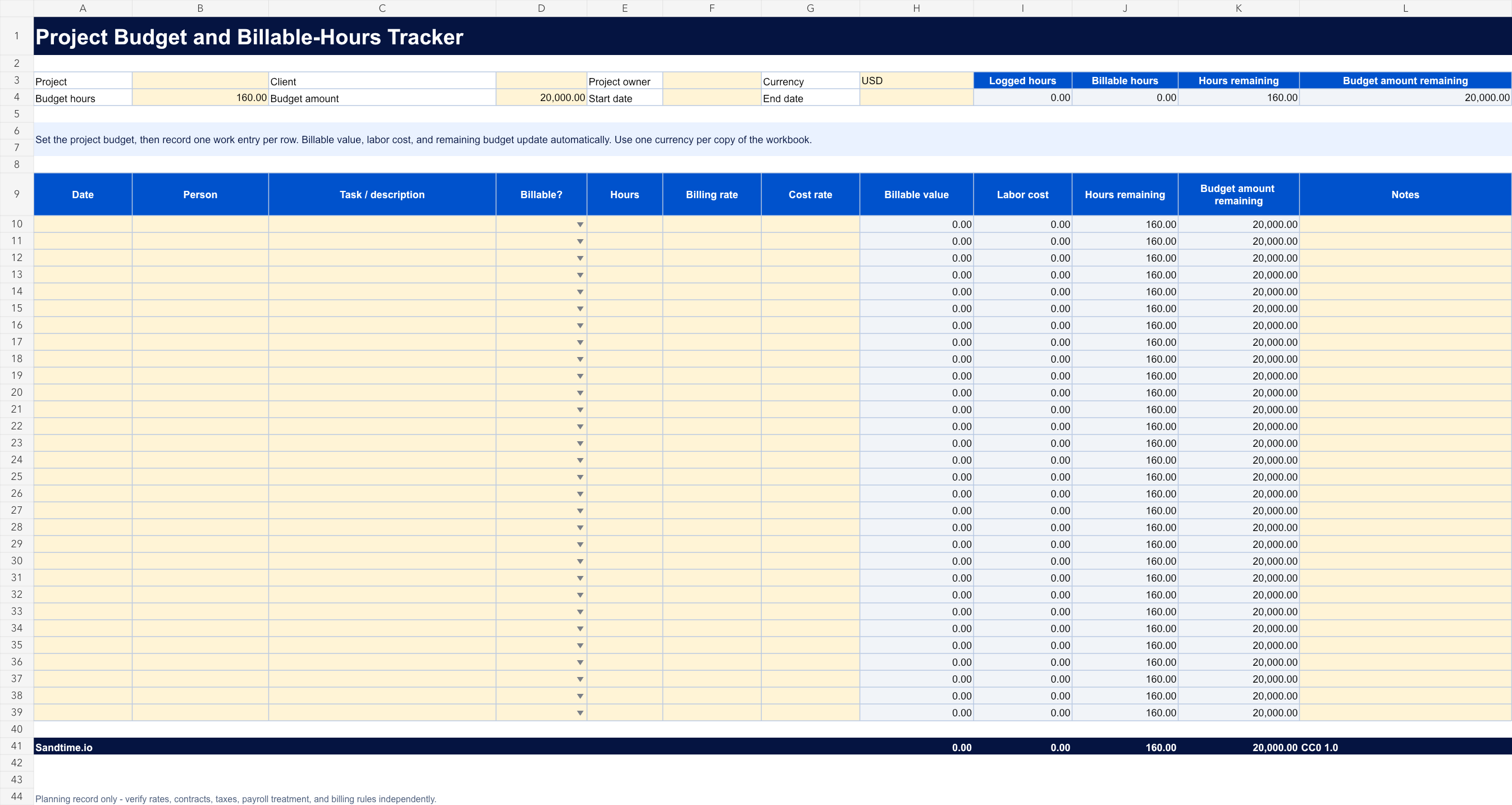Click the Project owner input cell

pos(712,80)
